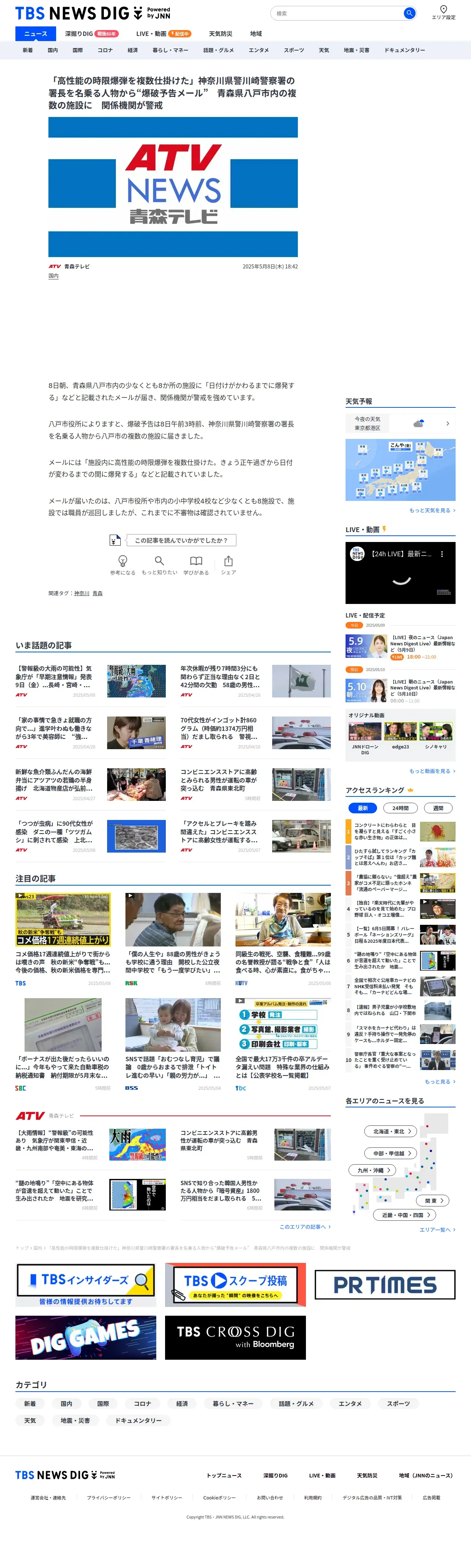Open the LIVE video player options menu

(442, 554)
